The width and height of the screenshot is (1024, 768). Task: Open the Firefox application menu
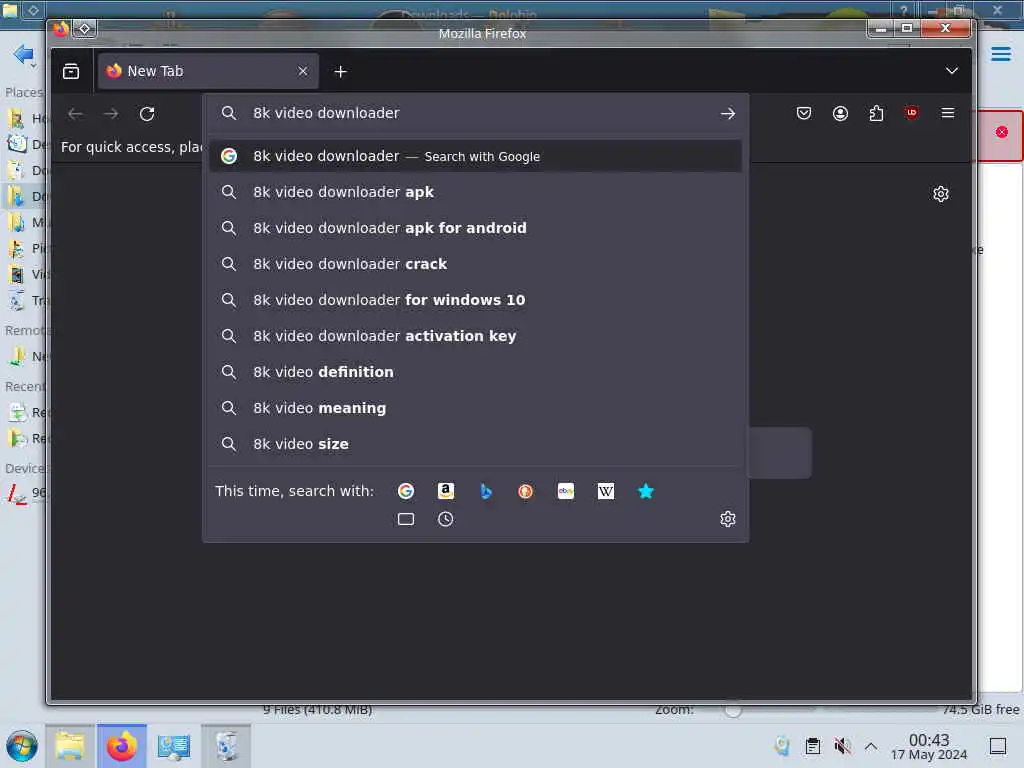pos(948,113)
